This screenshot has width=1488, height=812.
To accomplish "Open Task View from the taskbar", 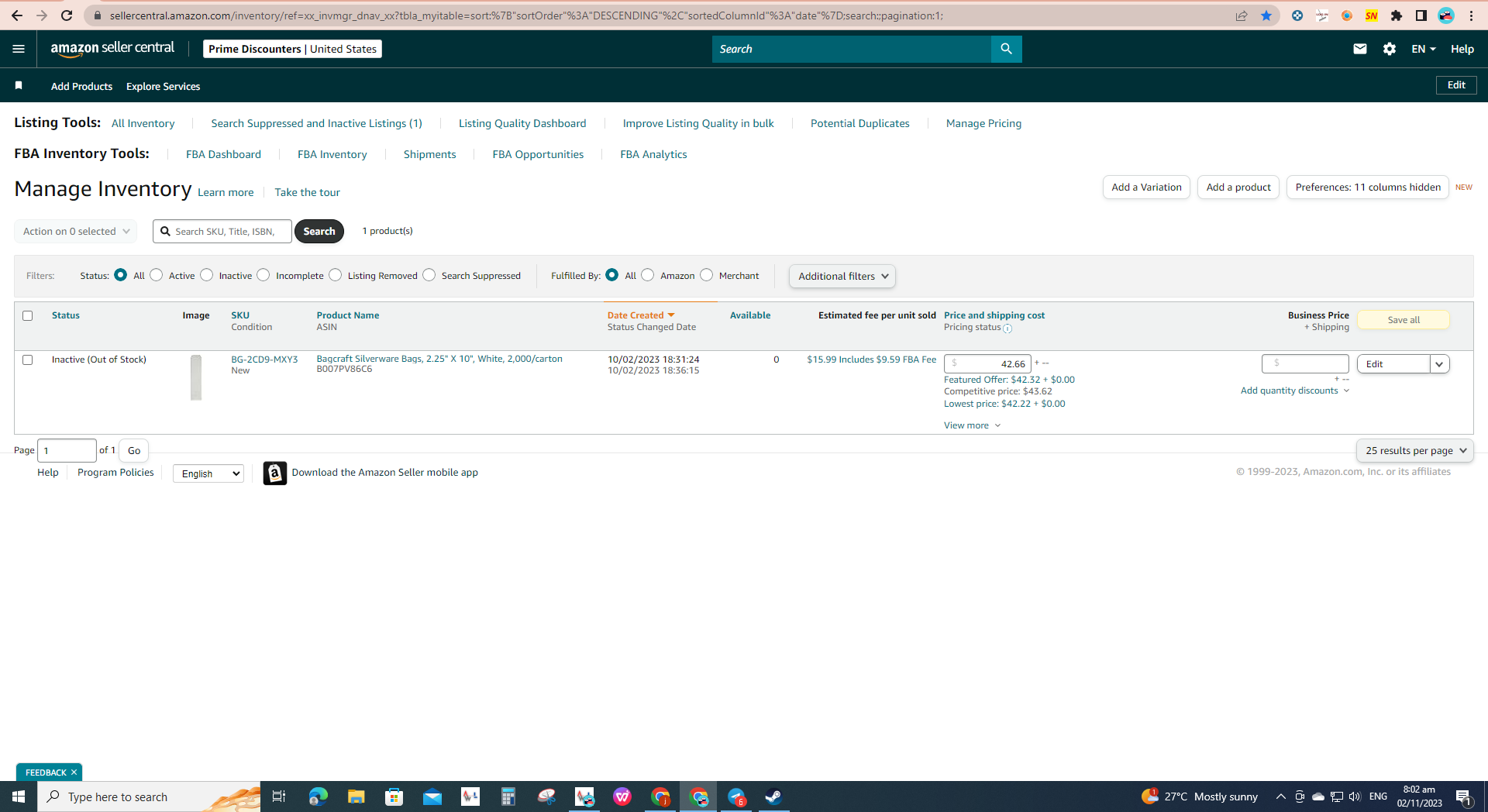I will pyautogui.click(x=279, y=797).
